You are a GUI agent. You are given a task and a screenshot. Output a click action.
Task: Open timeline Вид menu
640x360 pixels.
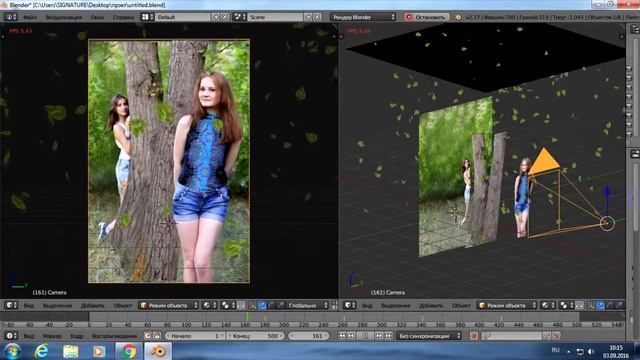coord(29,336)
